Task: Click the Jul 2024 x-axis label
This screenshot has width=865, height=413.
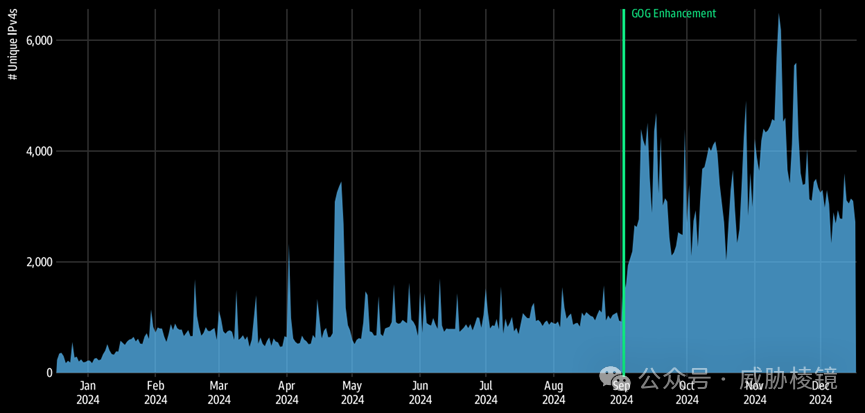Action: pos(486,392)
